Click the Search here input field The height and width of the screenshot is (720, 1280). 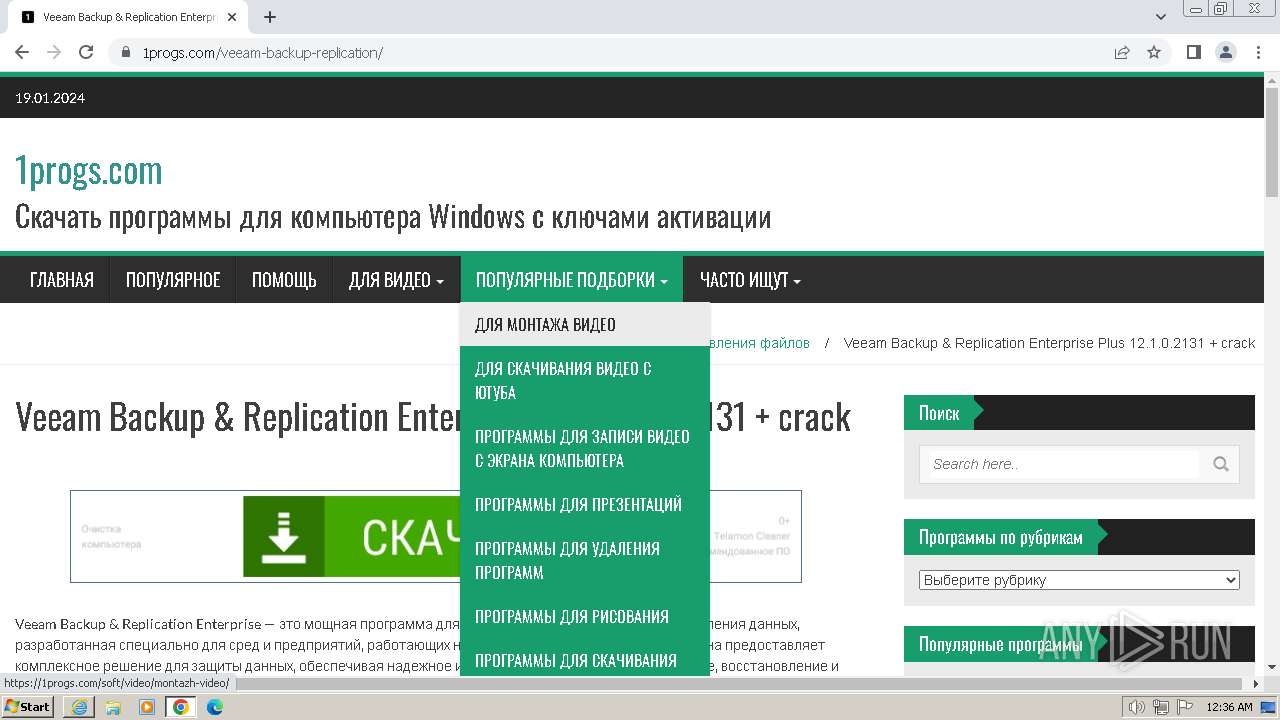coord(1064,464)
